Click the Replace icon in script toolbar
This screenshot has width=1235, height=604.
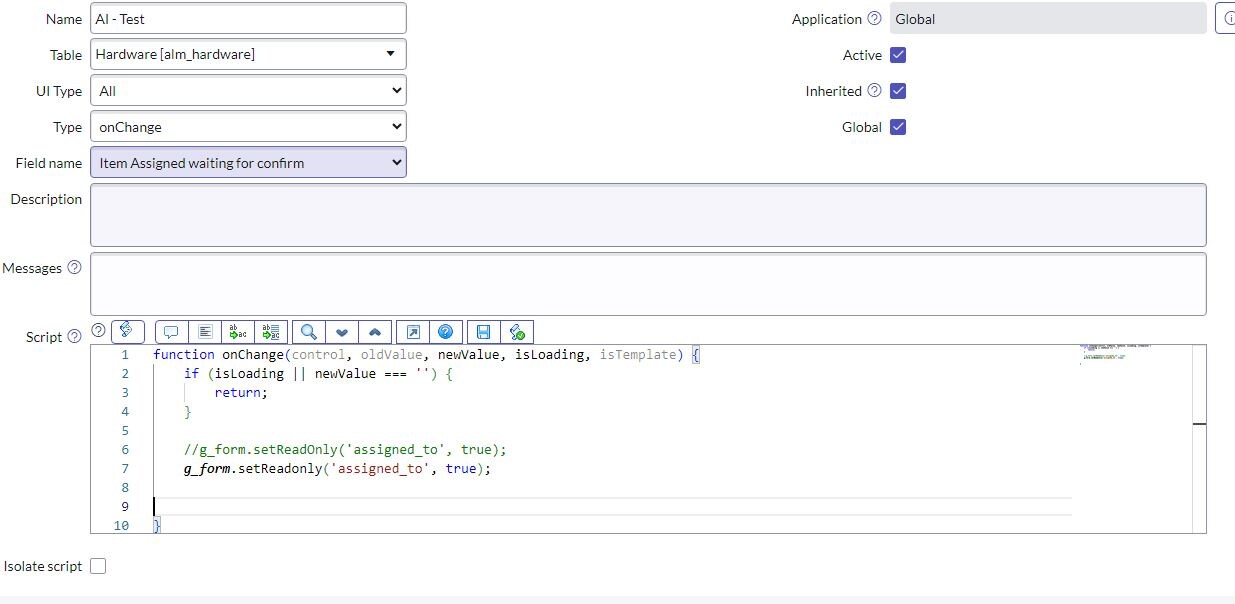[239, 332]
